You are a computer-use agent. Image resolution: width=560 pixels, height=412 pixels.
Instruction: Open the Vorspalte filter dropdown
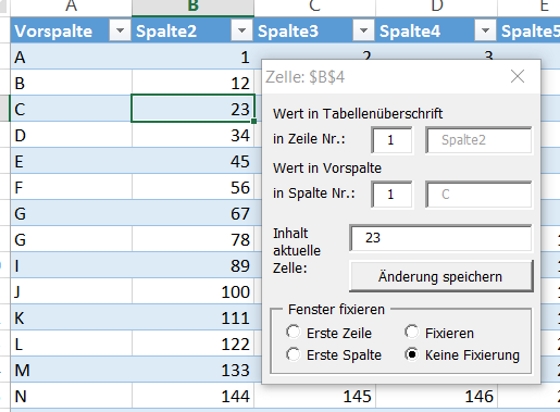pos(120,31)
